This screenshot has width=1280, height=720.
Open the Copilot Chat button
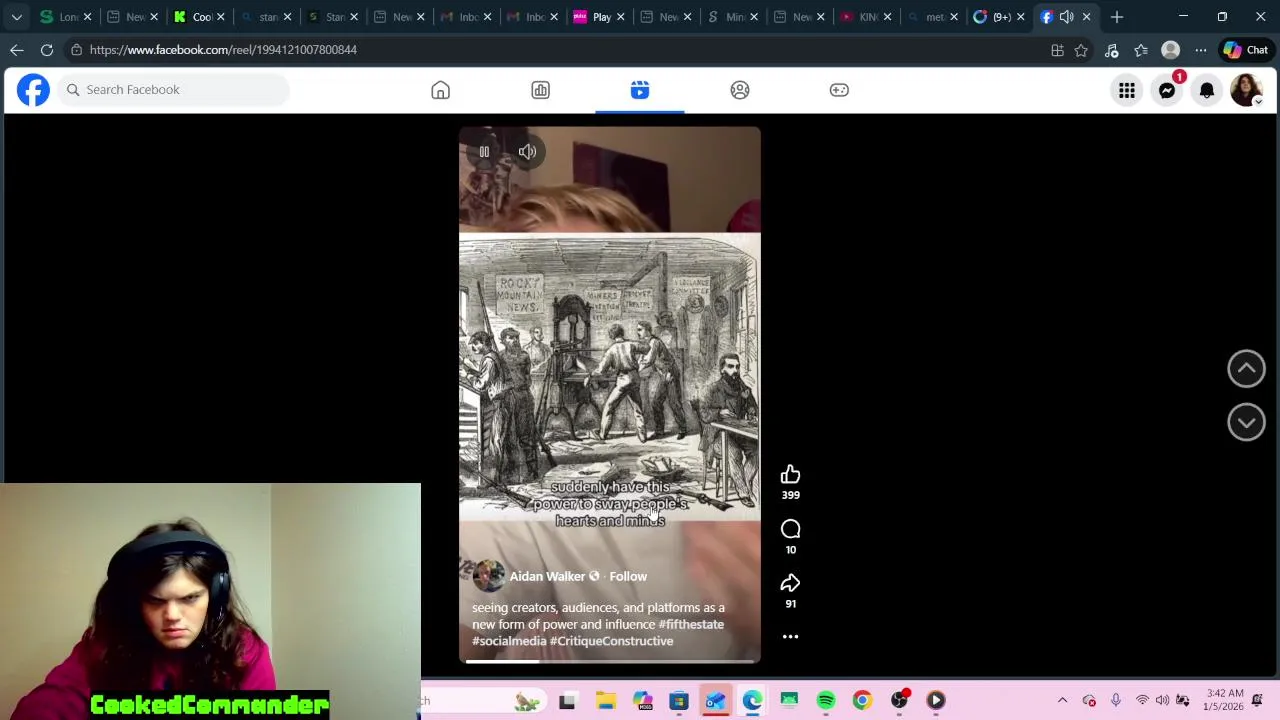pos(1246,50)
